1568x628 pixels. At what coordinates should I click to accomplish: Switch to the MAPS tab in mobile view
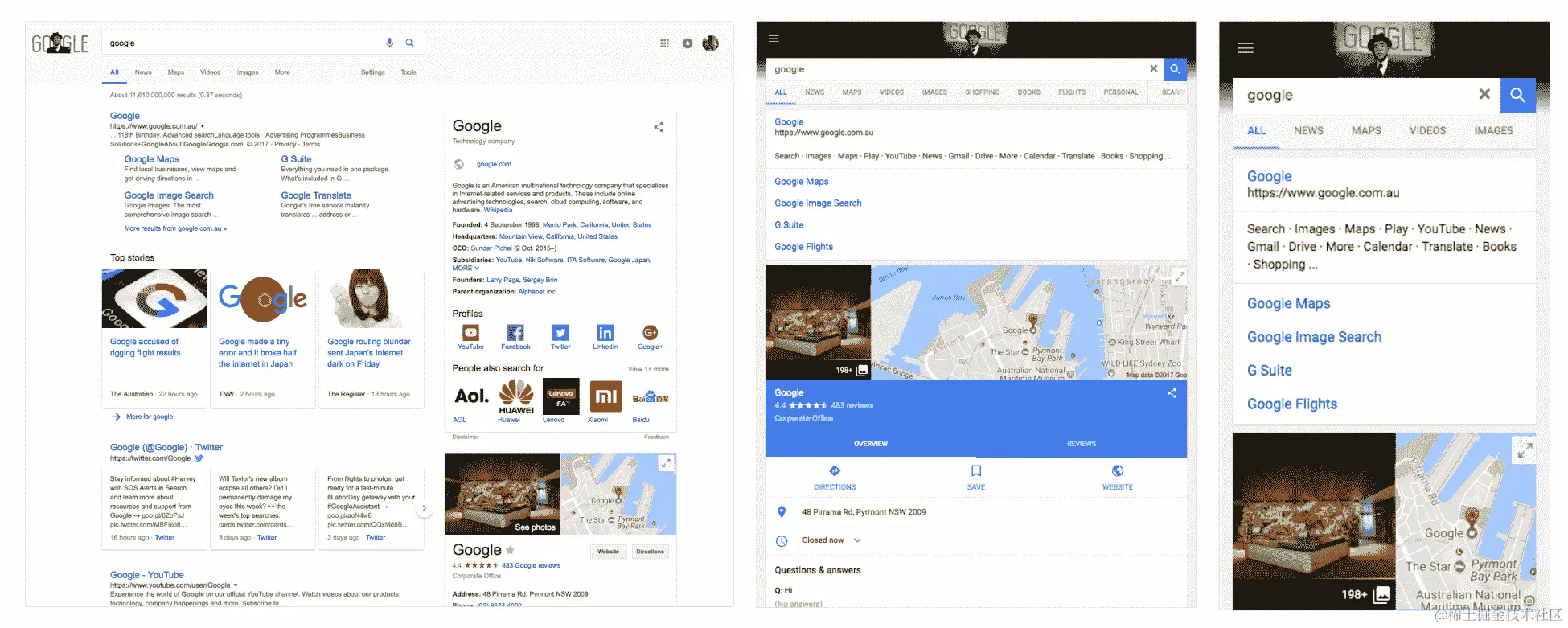tap(1366, 130)
